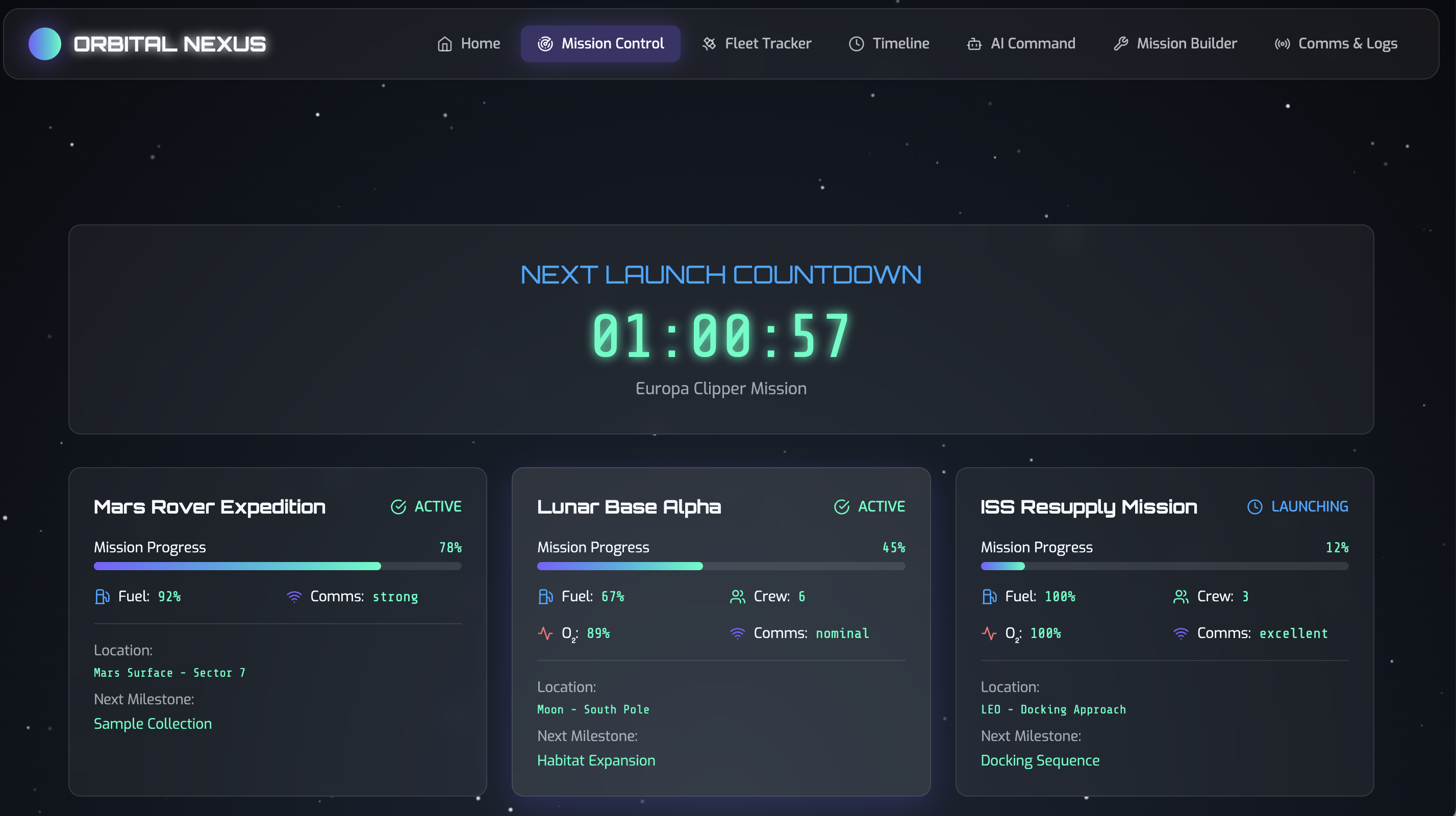Click the Comms & Logs radio icon
This screenshot has height=816, width=1456.
[1282, 43]
